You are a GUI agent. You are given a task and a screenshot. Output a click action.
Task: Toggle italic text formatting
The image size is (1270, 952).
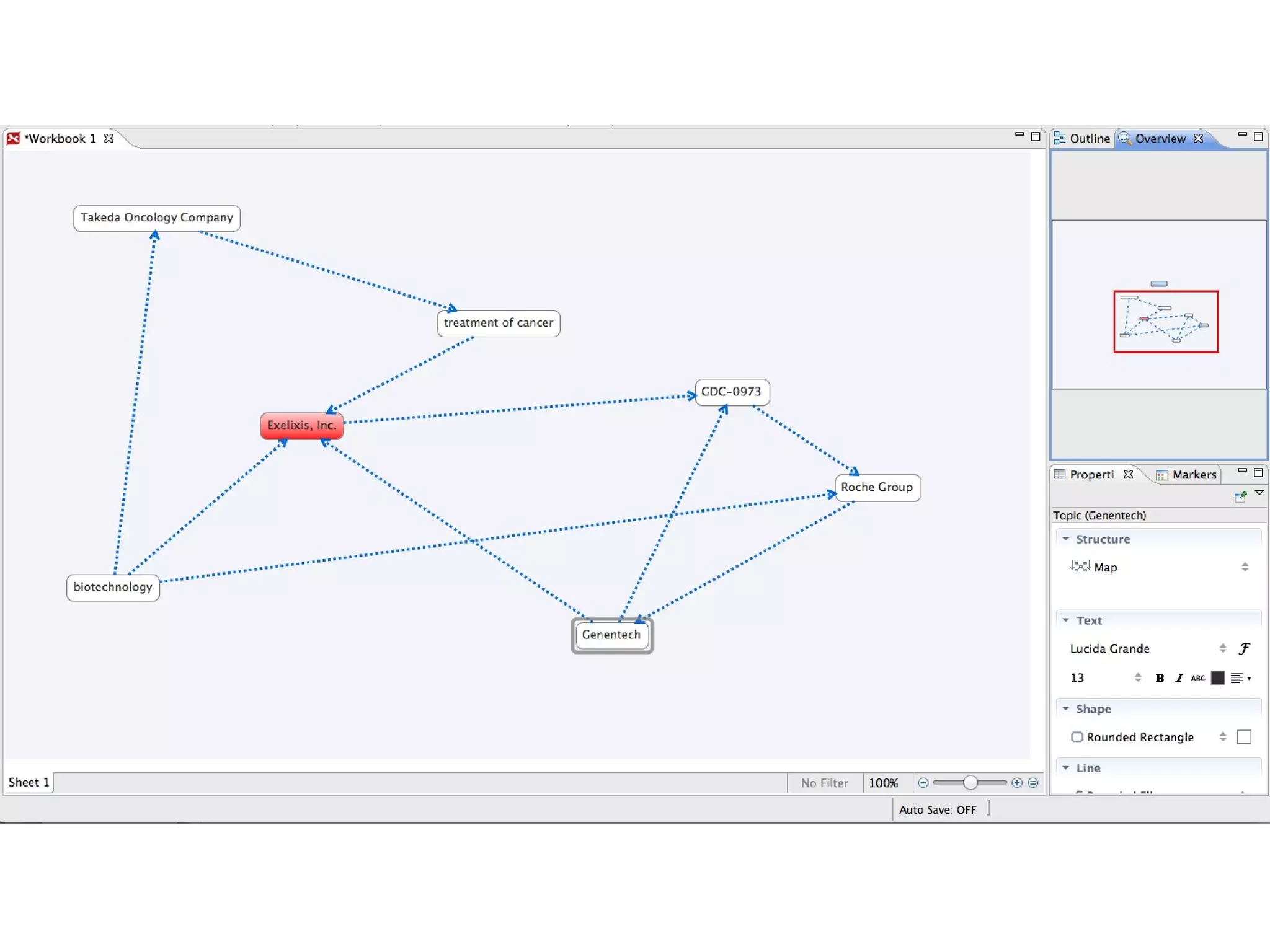(x=1179, y=678)
